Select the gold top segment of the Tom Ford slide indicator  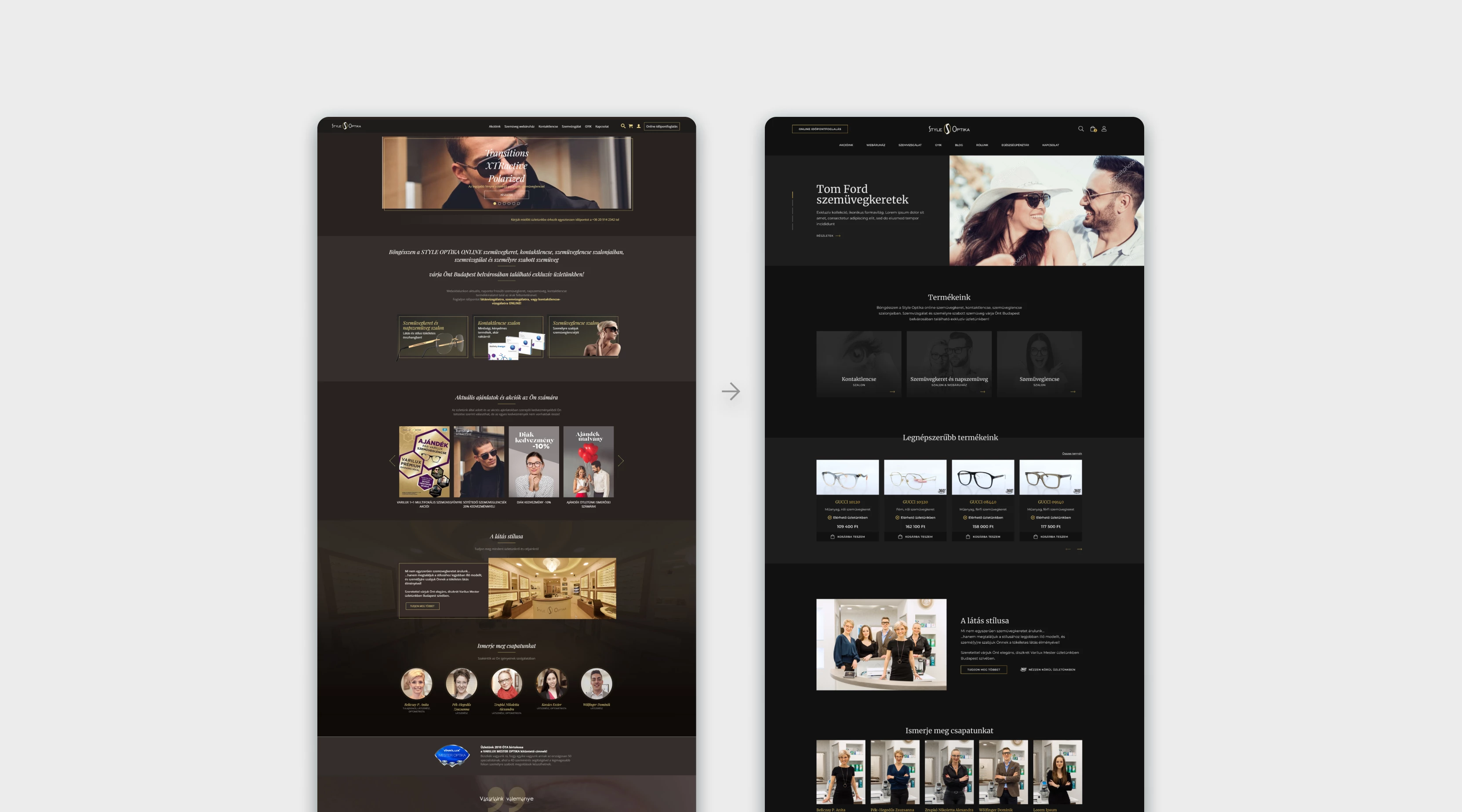point(792,195)
